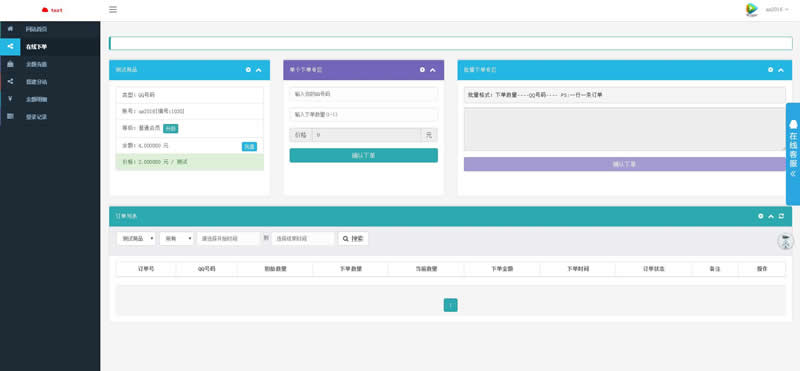Click the yen symbol icon in the sidebar
Image resolution: width=800 pixels, height=371 pixels.
[x=10, y=98]
